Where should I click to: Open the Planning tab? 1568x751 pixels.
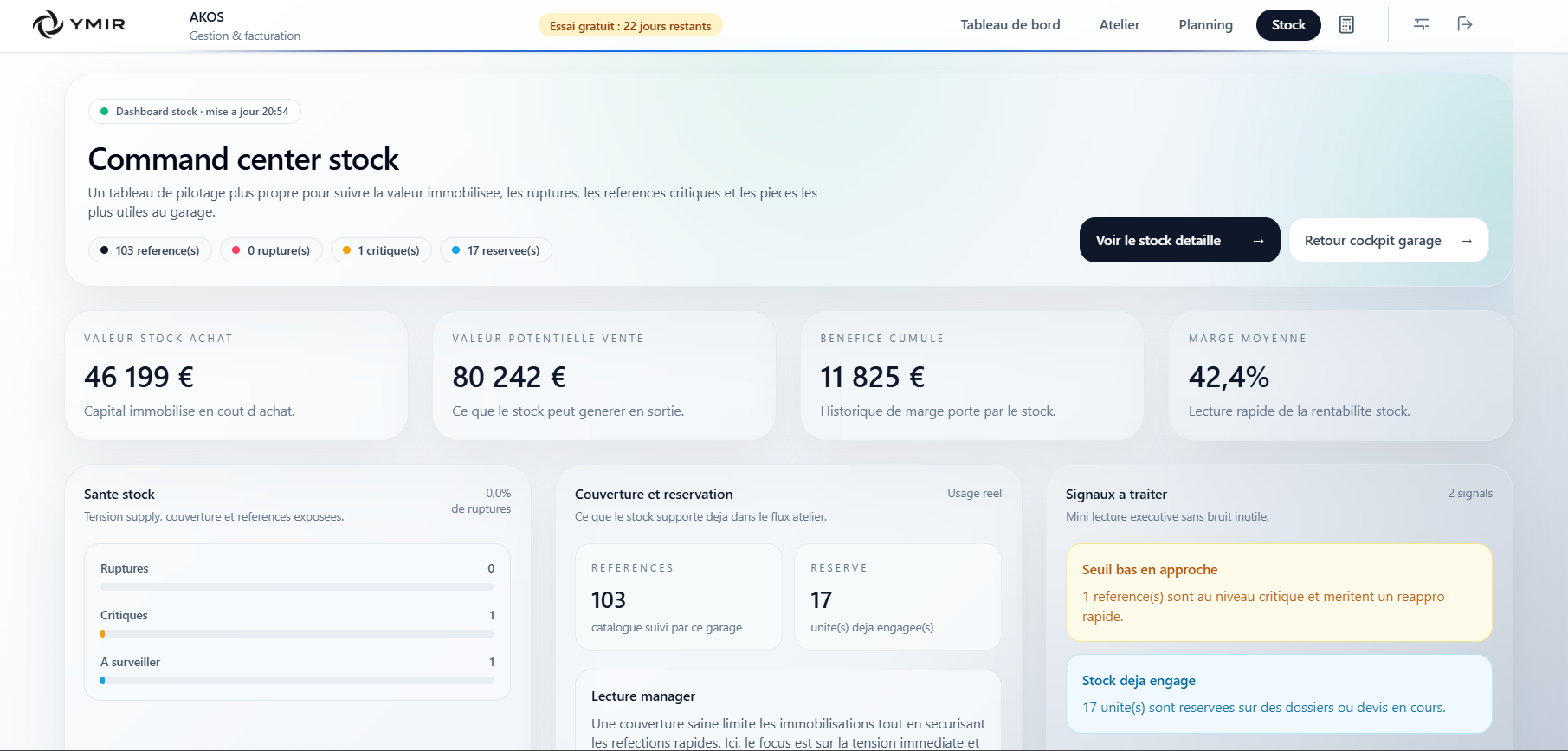(1205, 24)
